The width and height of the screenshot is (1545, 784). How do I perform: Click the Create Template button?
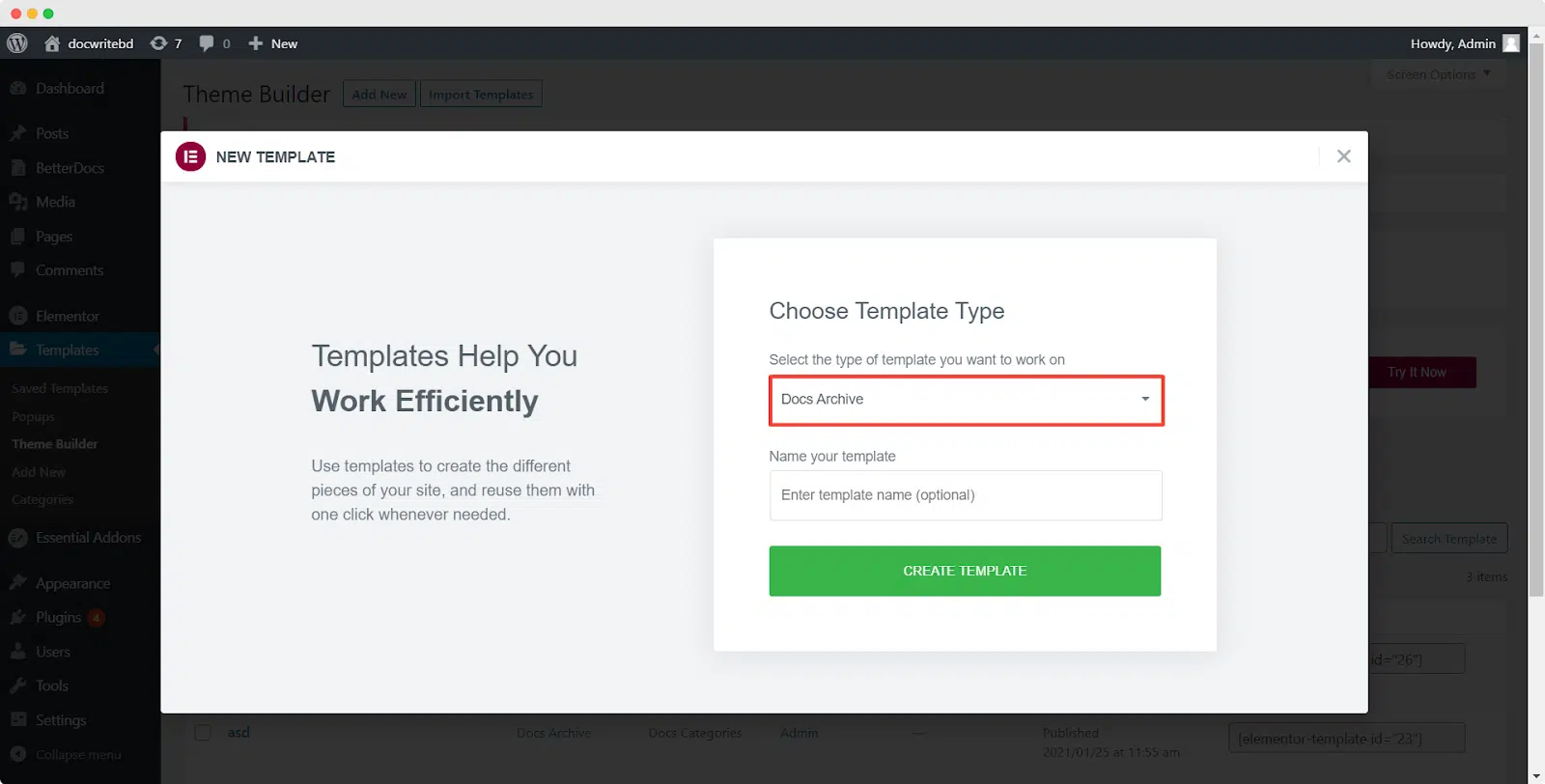click(x=965, y=571)
